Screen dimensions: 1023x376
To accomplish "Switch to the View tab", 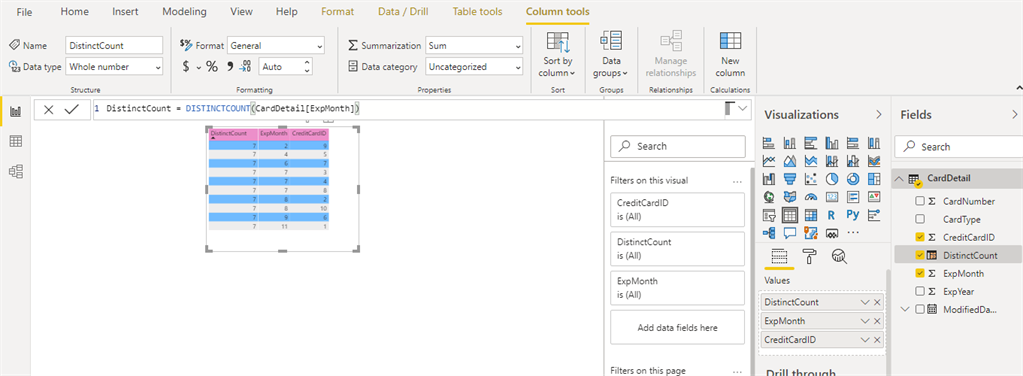I will coord(241,12).
